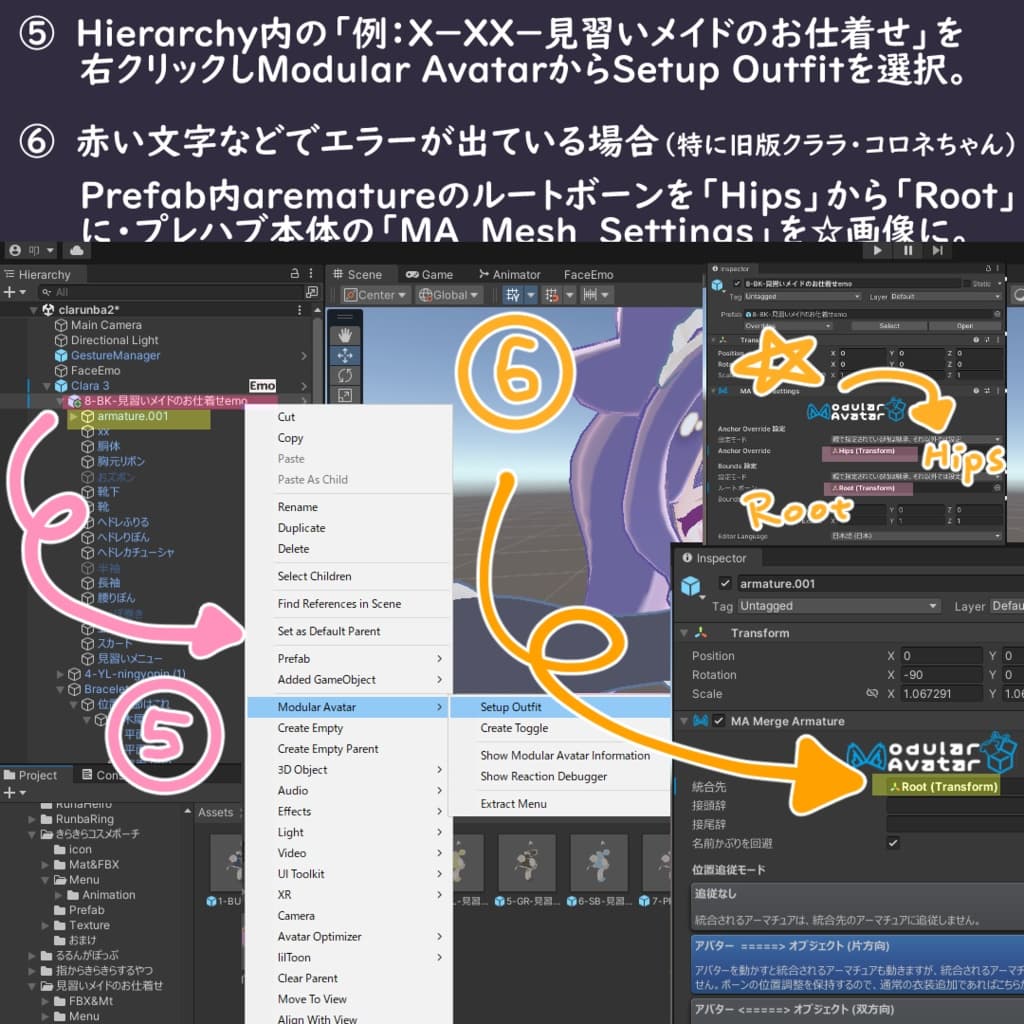1024x1024 pixels.
Task: Click Extract Menu in the submenu
Action: coord(560,803)
